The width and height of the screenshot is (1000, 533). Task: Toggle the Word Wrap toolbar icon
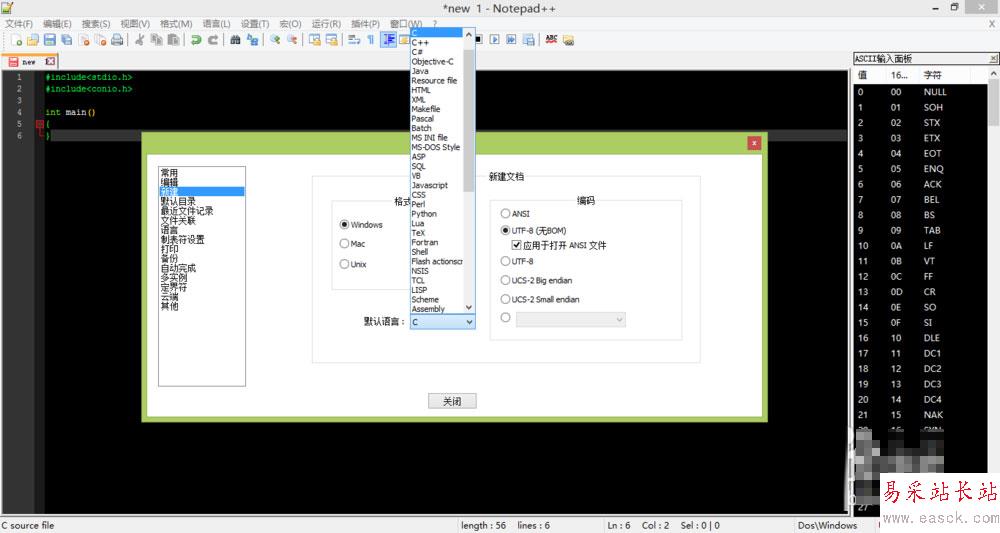coord(354,40)
